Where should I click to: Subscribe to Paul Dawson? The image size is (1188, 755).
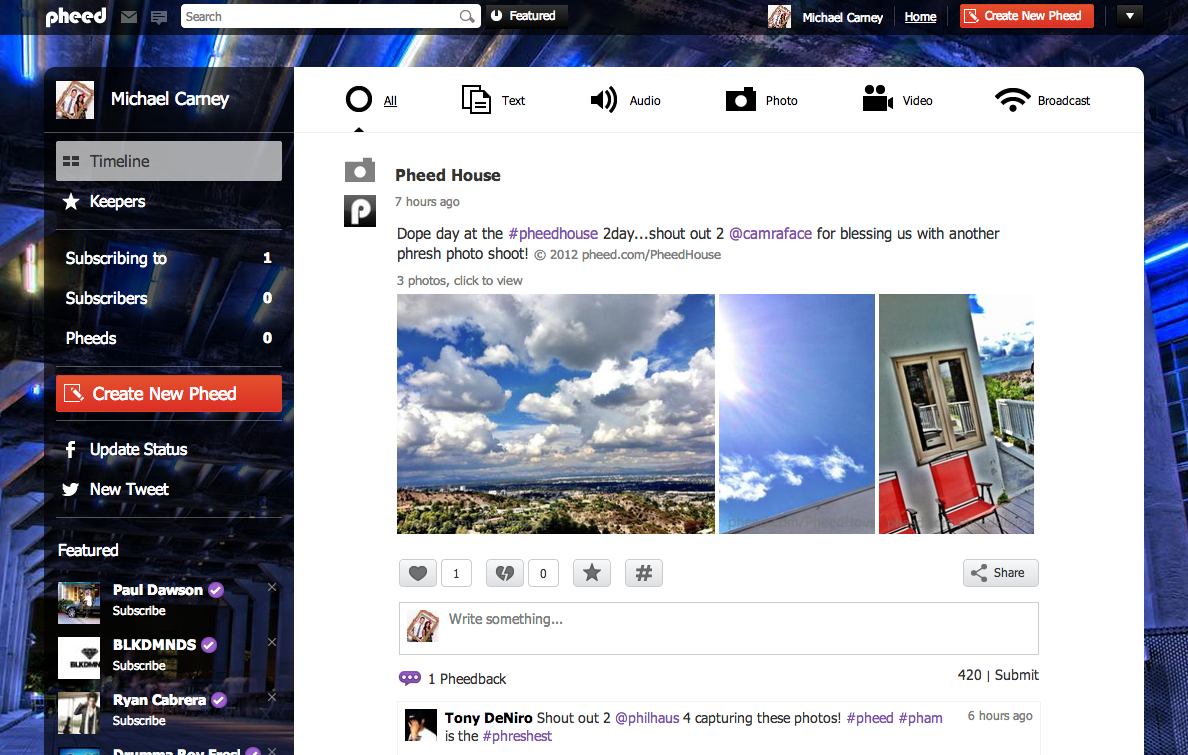(x=139, y=611)
